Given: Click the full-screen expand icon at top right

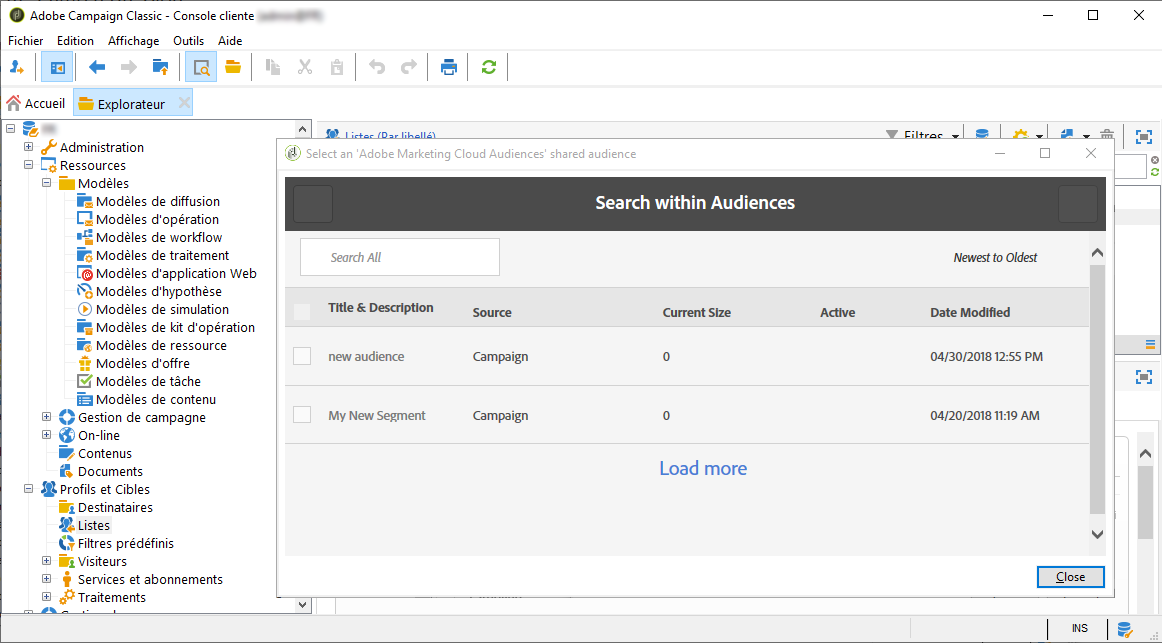Looking at the screenshot, I should [1143, 136].
